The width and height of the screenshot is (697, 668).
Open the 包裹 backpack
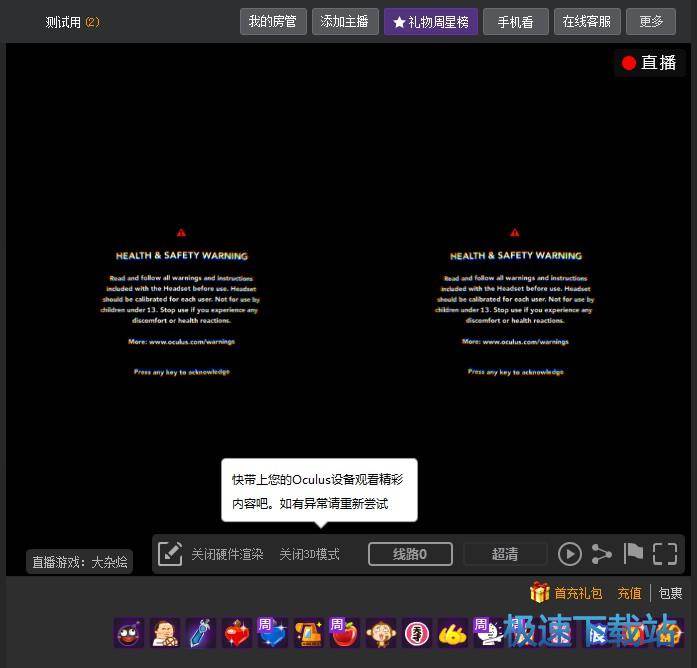pyautogui.click(x=670, y=593)
